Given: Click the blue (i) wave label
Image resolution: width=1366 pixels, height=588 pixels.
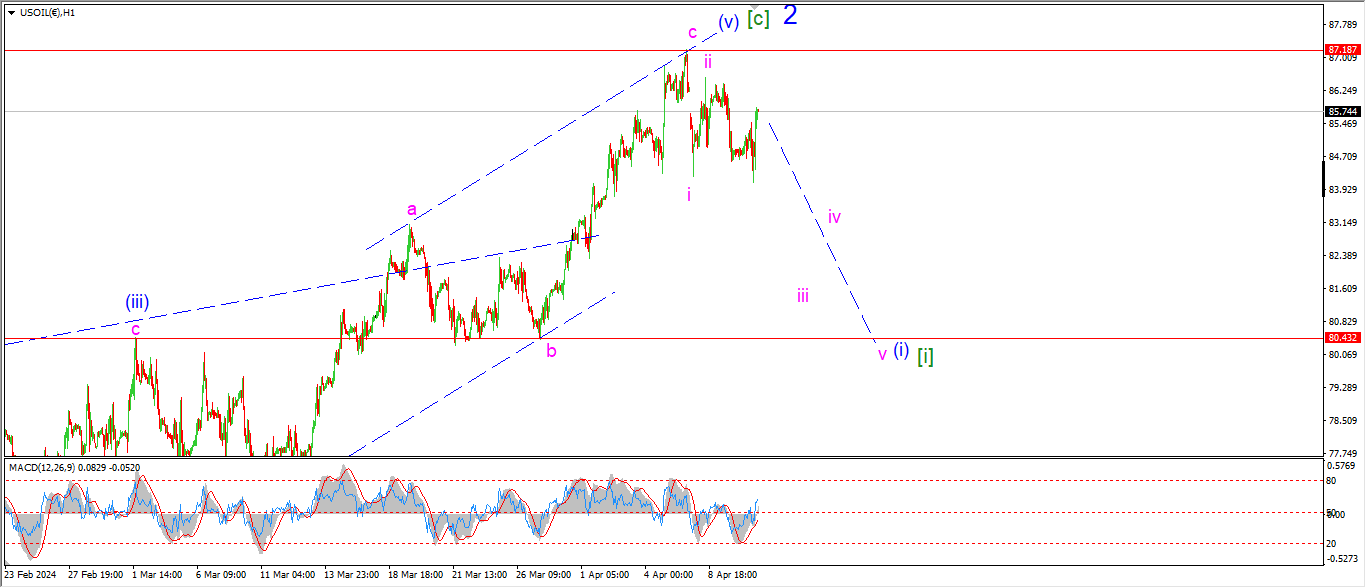Looking at the screenshot, I should pos(901,351).
